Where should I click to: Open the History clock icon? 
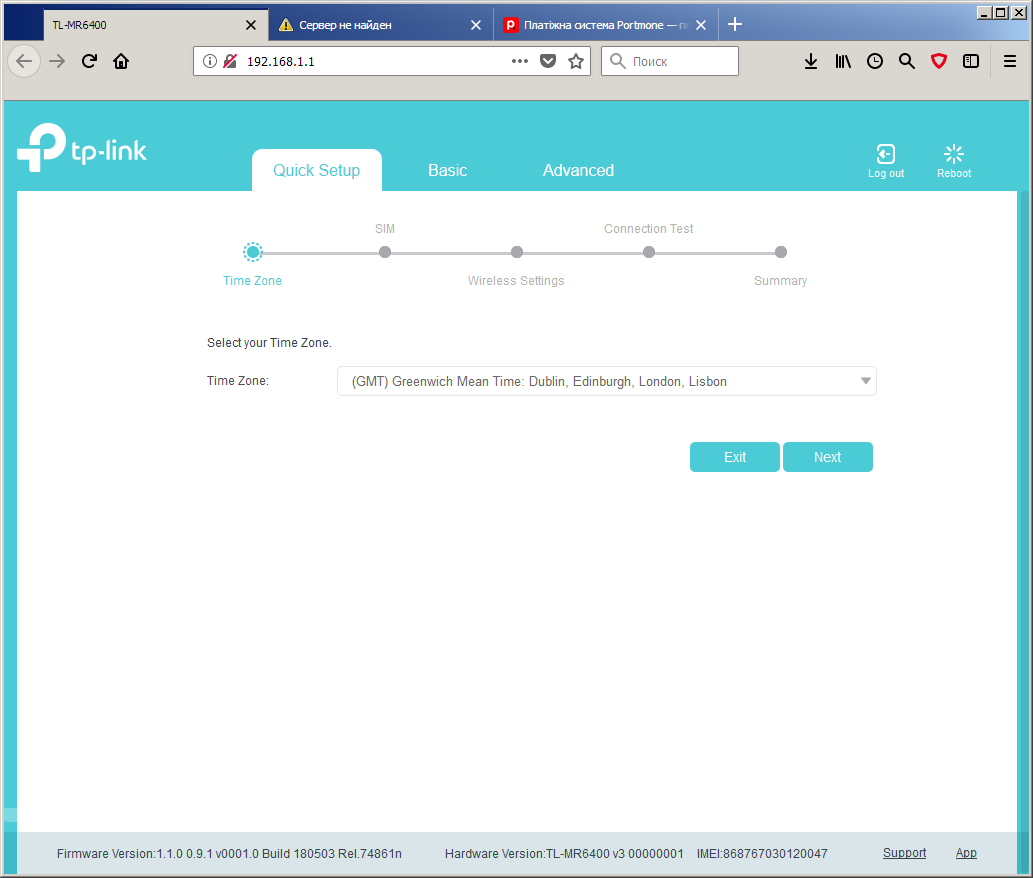pyautogui.click(x=875, y=61)
